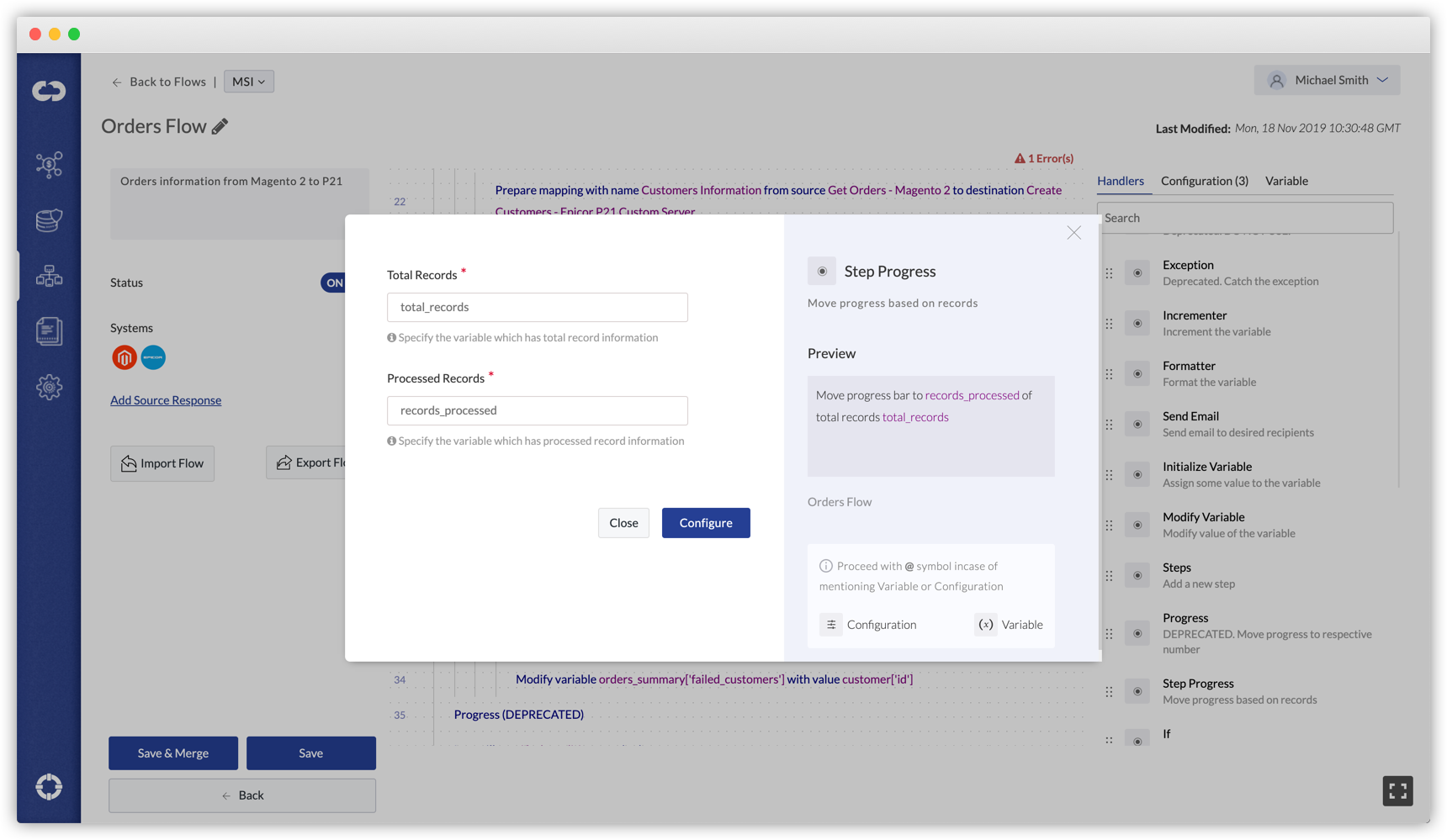Click the drag handle for Send Email handler
Screen dimensions: 1447x840
[x=1109, y=425]
